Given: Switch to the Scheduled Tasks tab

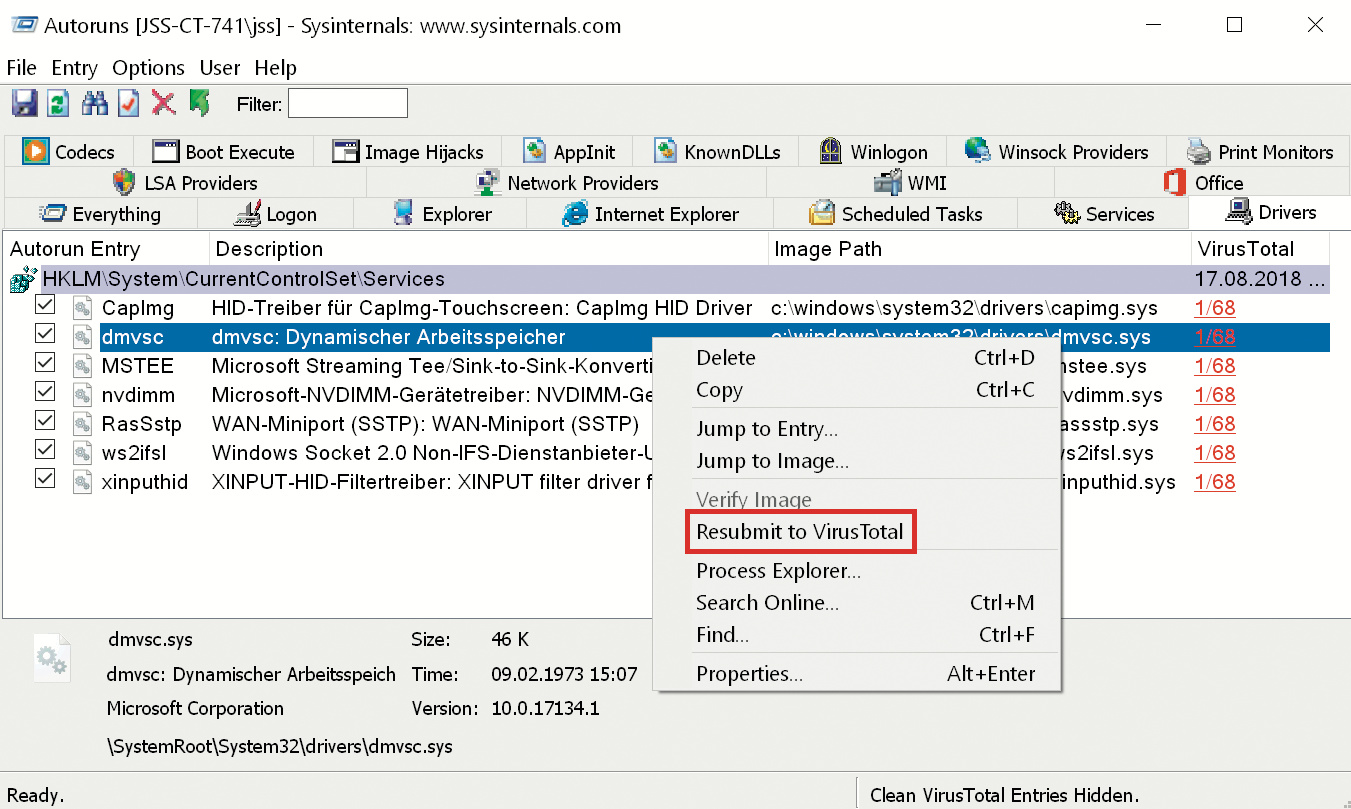Looking at the screenshot, I should (x=896, y=214).
